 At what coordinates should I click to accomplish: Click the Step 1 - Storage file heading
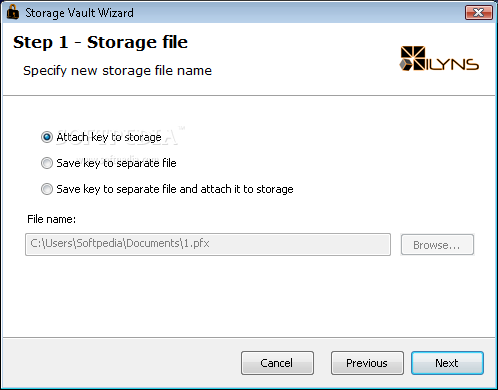(x=100, y=42)
